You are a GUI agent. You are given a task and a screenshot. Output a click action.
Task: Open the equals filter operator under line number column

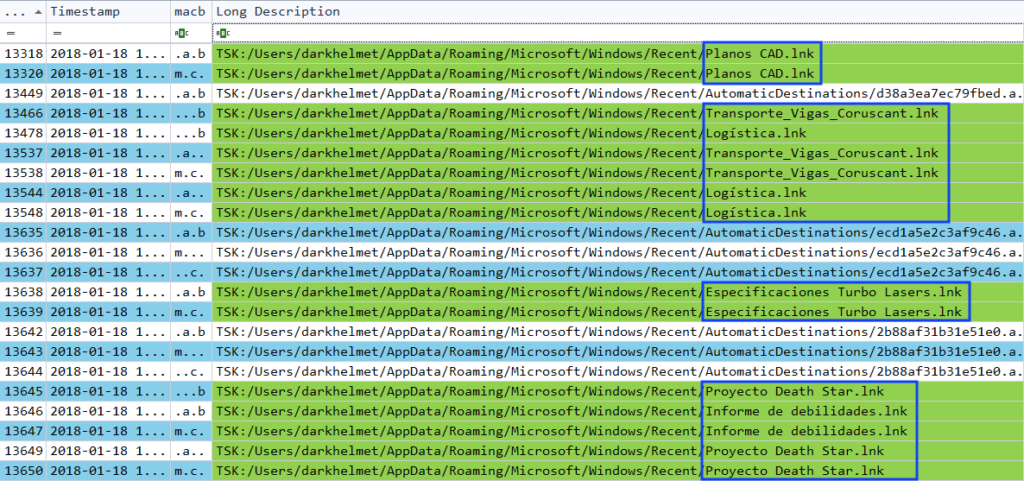[x=9, y=32]
